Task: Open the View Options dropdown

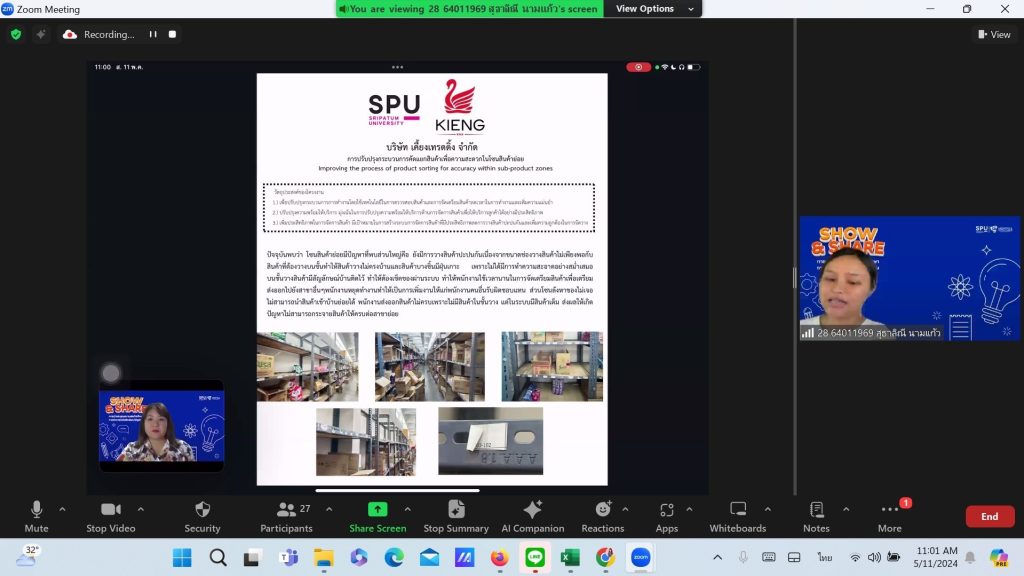Action: (x=653, y=8)
